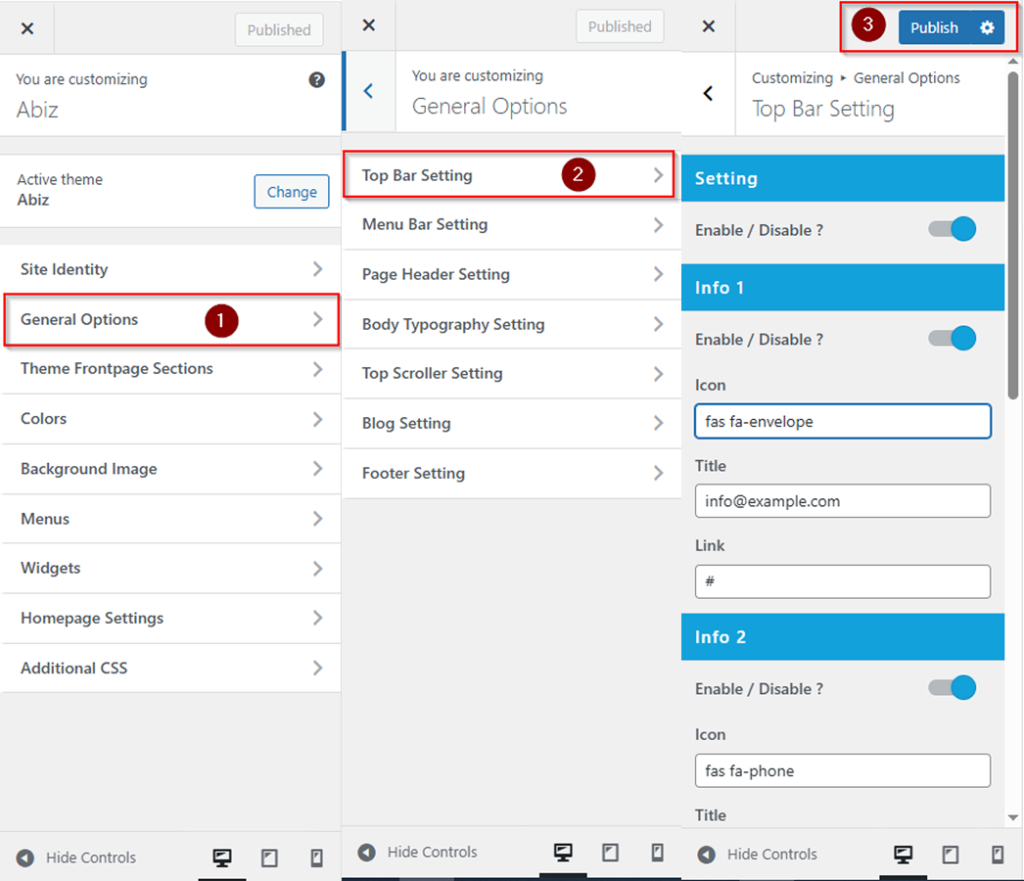The image size is (1024, 881).
Task: Click the Info 1 Title input field
Action: pyautogui.click(x=842, y=501)
